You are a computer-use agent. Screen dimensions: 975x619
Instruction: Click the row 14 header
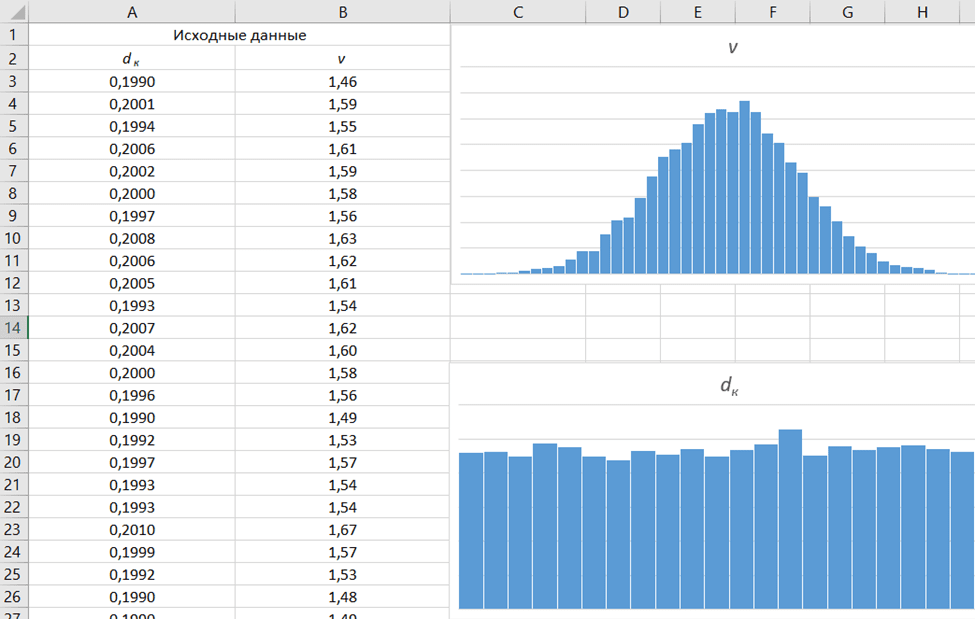click(x=14, y=328)
